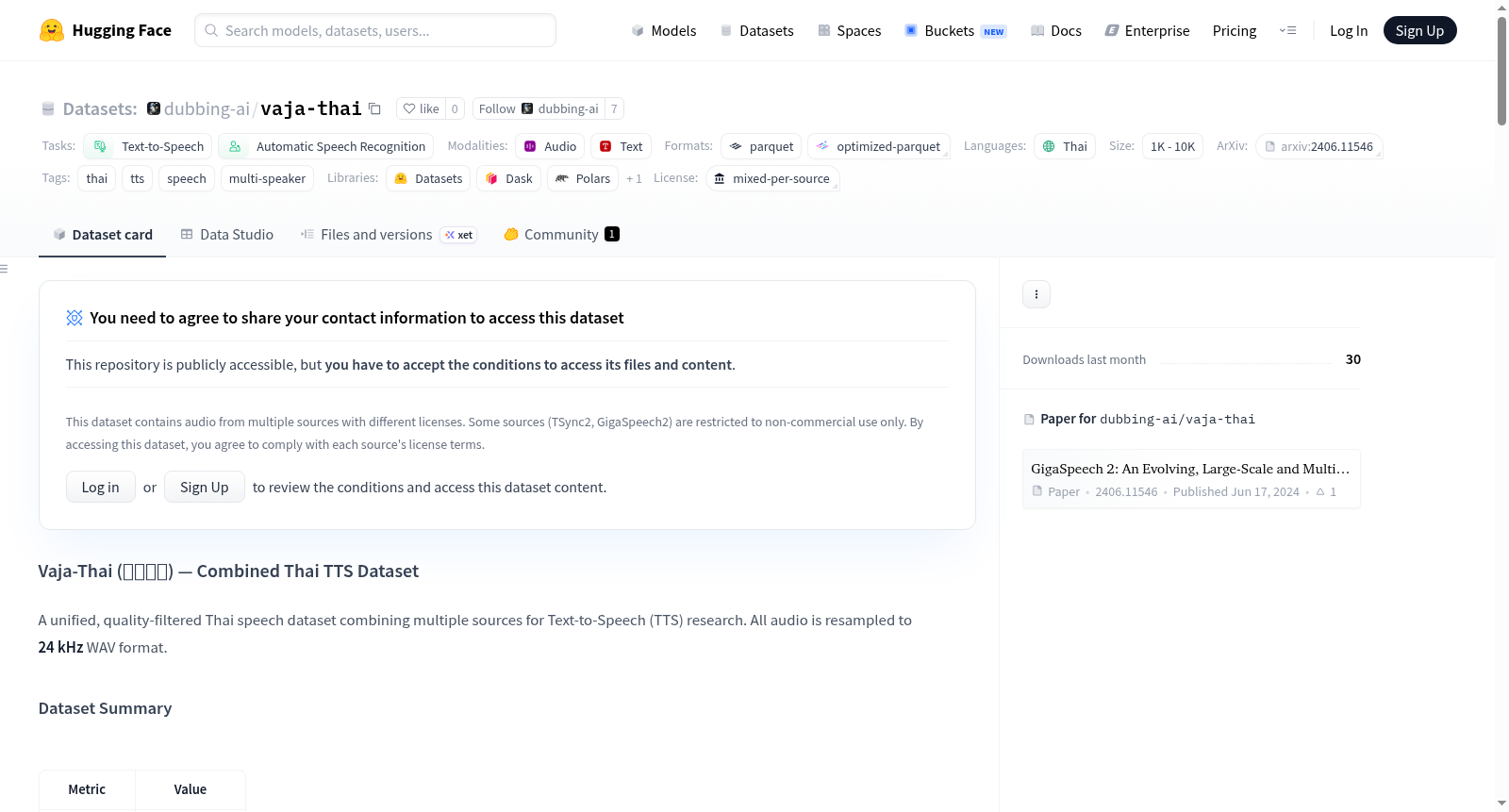This screenshot has width=1509, height=812.
Task: Open the Community tab
Action: click(561, 235)
